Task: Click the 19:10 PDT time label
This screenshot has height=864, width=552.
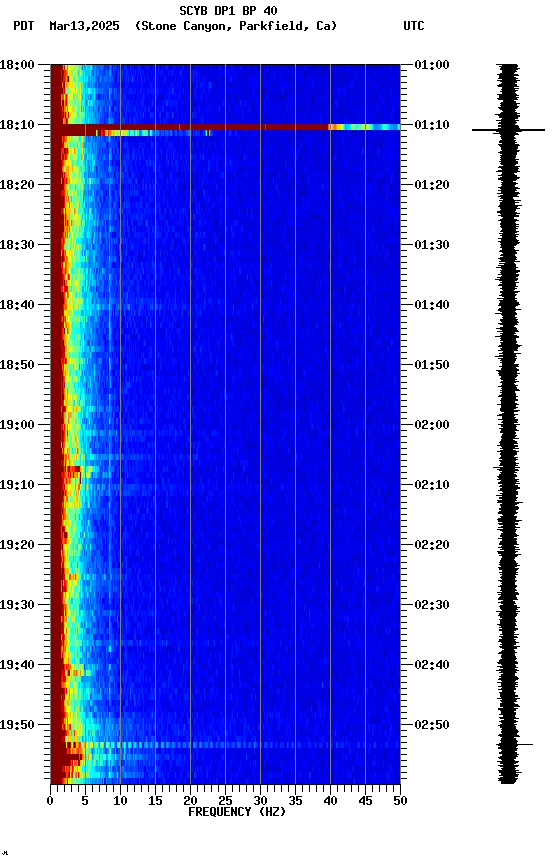Action: click(17, 485)
